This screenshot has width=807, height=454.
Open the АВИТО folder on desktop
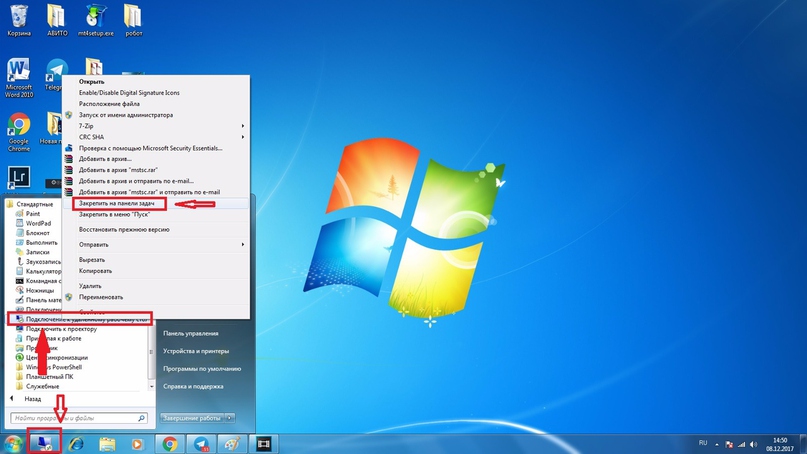(57, 21)
